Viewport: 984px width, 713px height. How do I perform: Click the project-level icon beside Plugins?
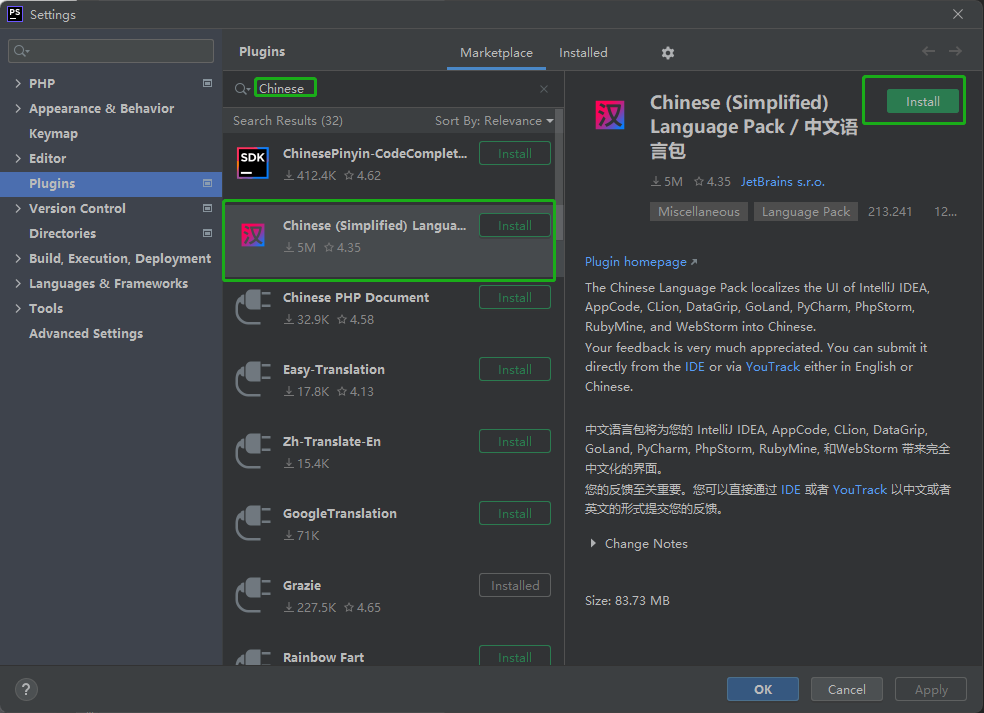pyautogui.click(x=207, y=183)
